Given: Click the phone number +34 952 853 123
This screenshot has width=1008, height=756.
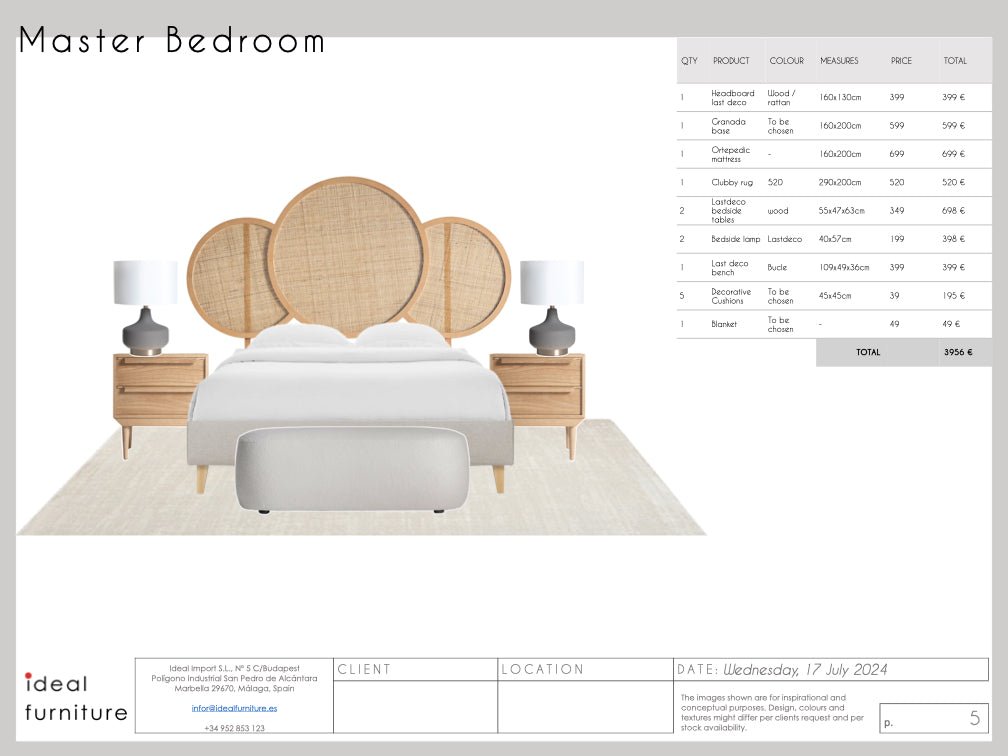Looking at the screenshot, I should tap(234, 728).
